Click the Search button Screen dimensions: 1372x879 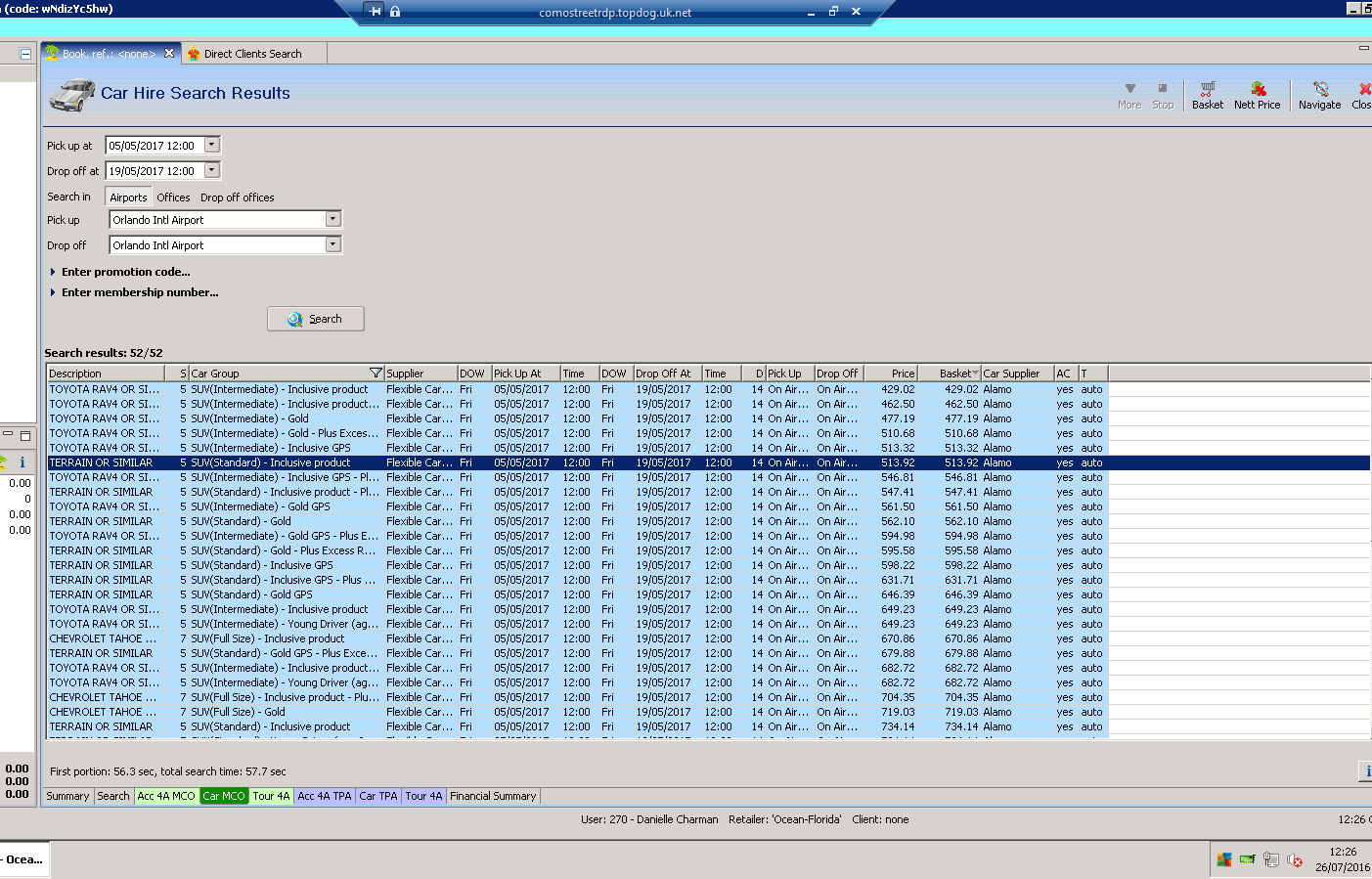click(315, 319)
